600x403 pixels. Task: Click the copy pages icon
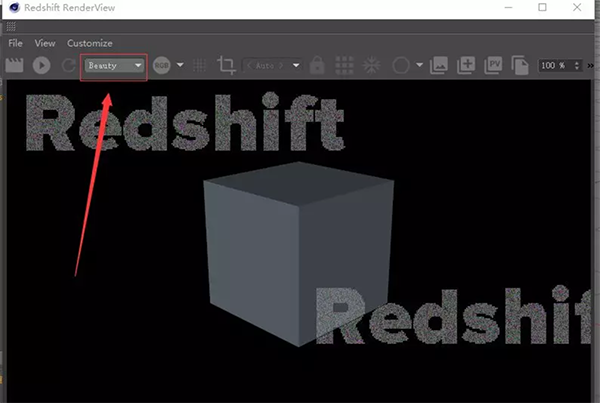click(x=520, y=65)
